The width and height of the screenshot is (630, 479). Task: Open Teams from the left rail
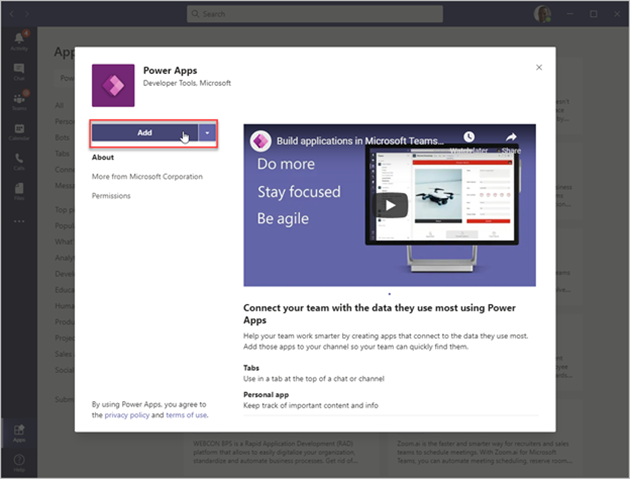click(19, 101)
